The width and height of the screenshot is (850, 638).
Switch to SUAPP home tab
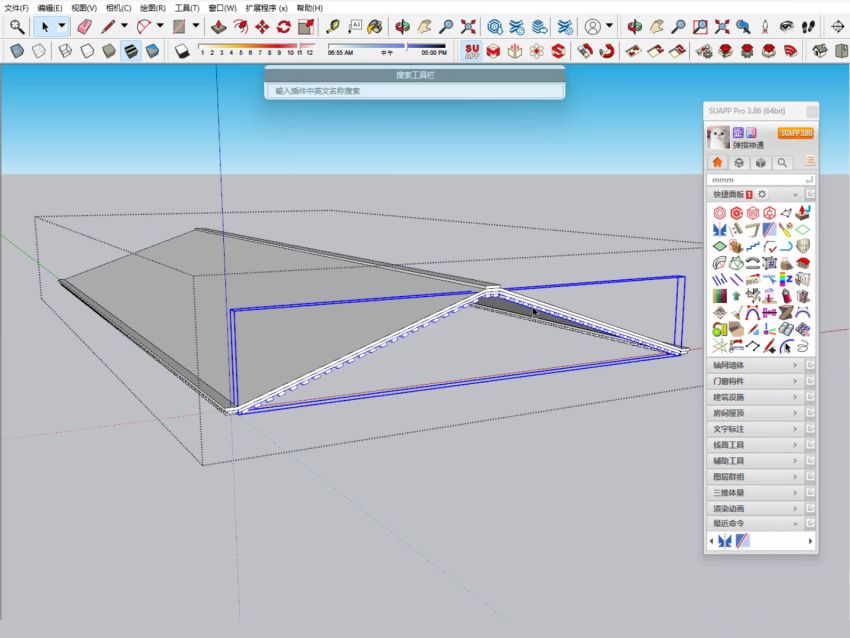pos(718,162)
